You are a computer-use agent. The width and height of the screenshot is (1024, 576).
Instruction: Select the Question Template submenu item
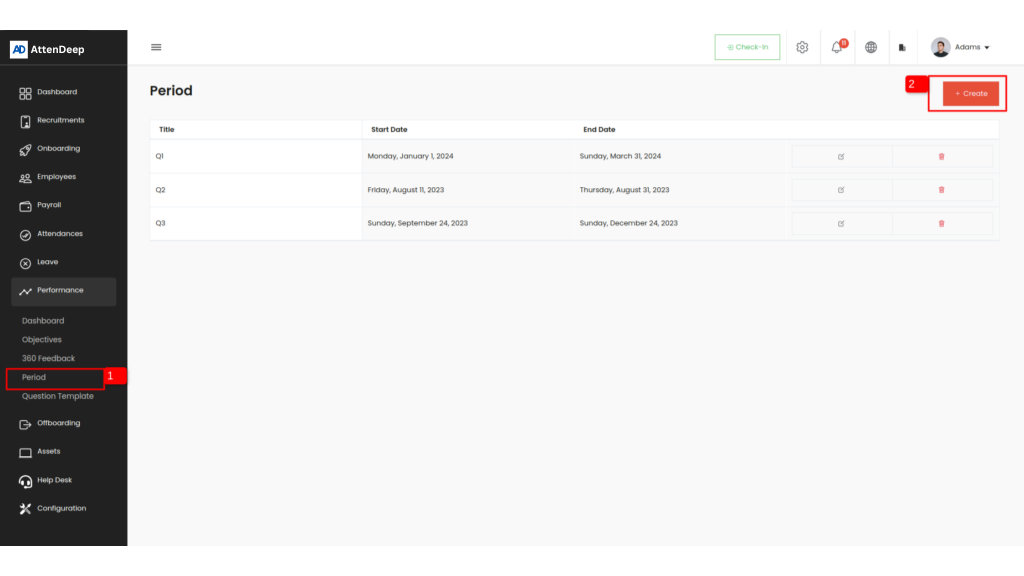point(58,396)
